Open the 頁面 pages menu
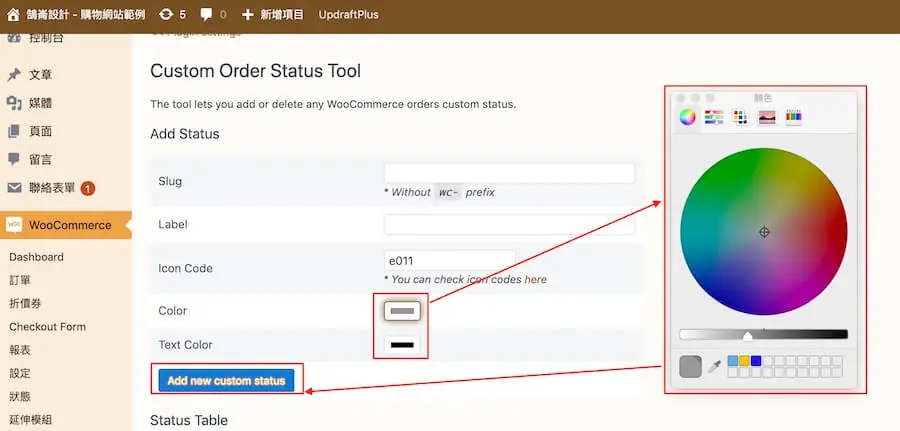 pyautogui.click(x=40, y=131)
